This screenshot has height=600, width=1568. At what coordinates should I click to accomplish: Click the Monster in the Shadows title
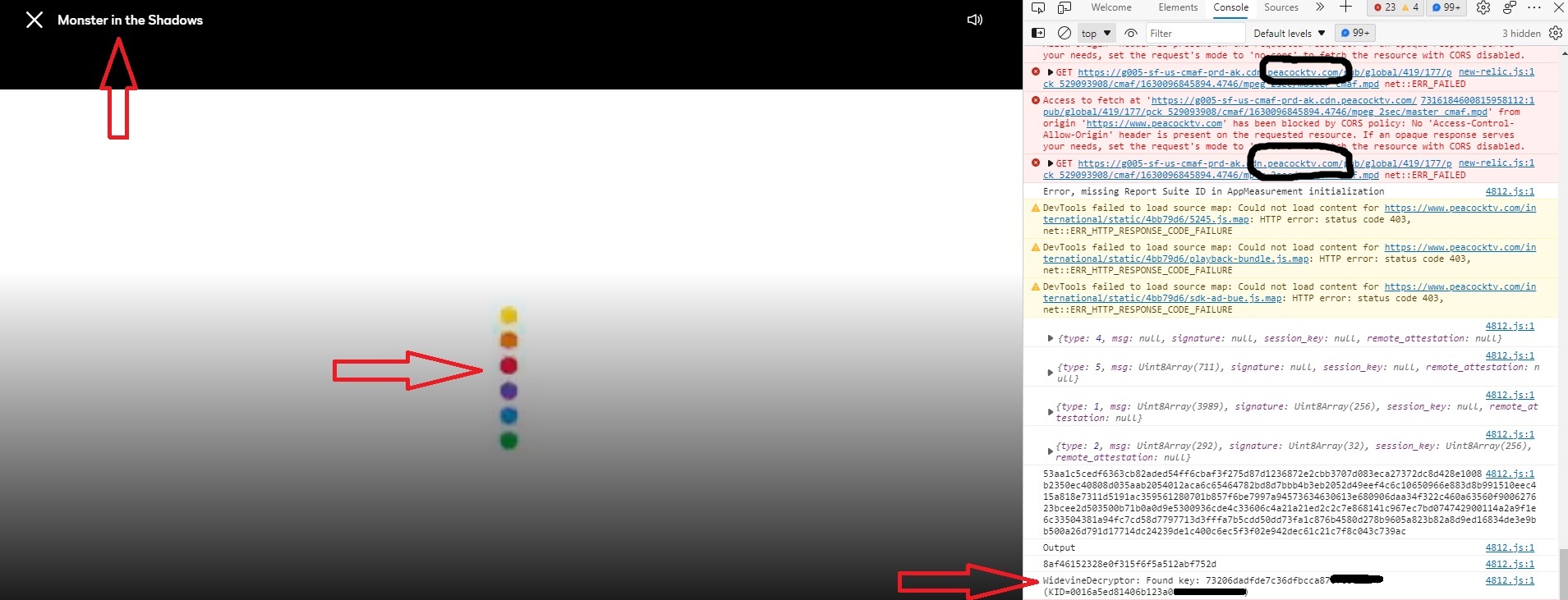point(130,20)
